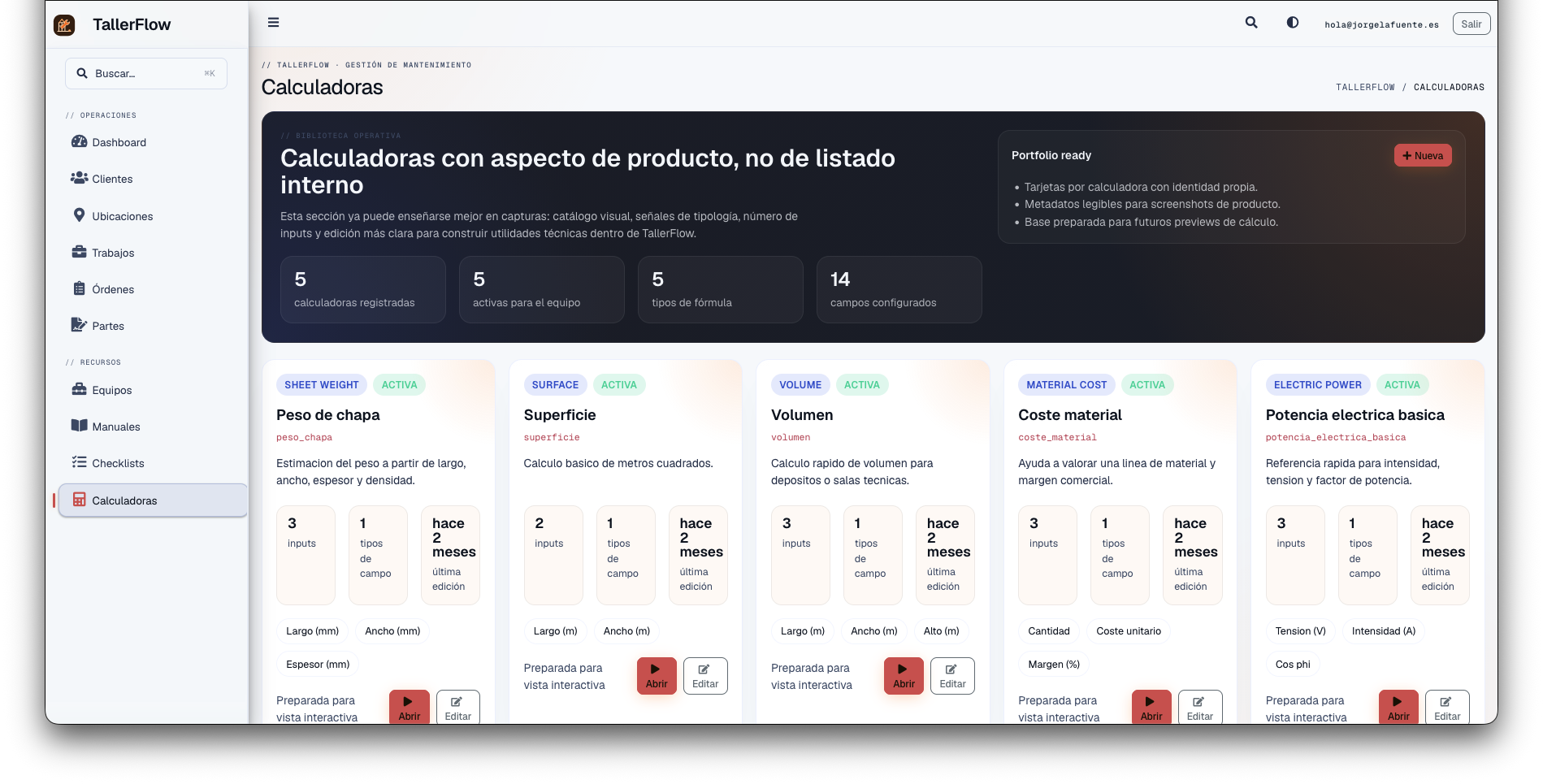Select Calculadoras sidebar item
This screenshot has width=1543, height=784.
click(x=152, y=500)
